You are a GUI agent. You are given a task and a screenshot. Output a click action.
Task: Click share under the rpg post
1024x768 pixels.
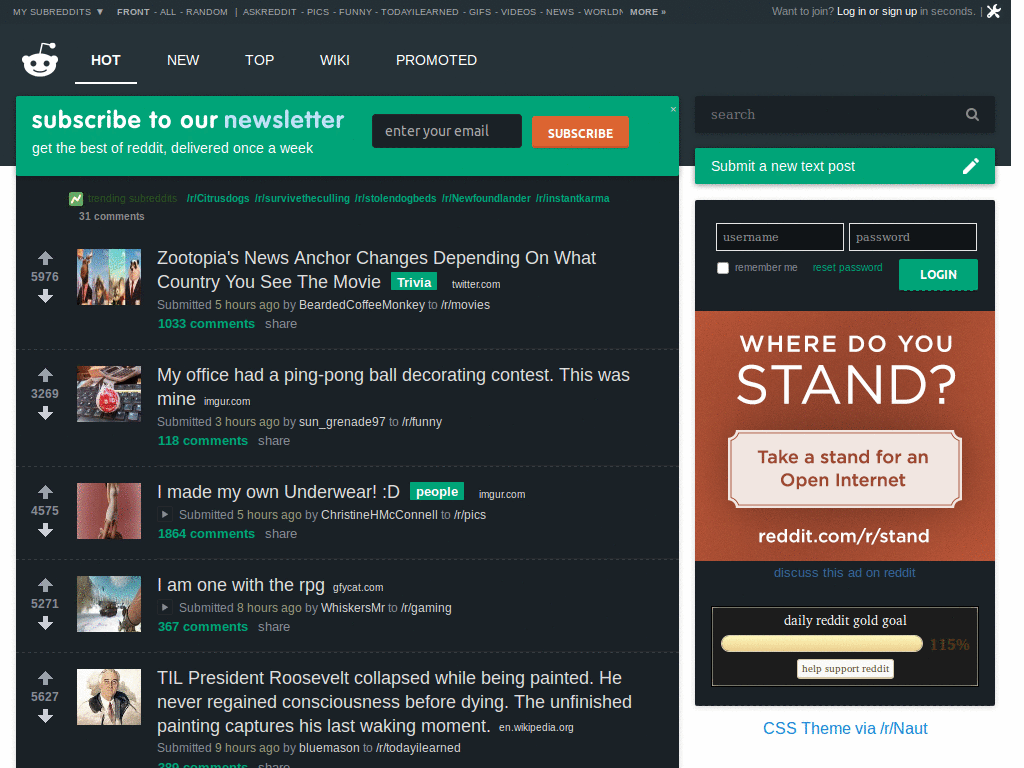(x=274, y=627)
